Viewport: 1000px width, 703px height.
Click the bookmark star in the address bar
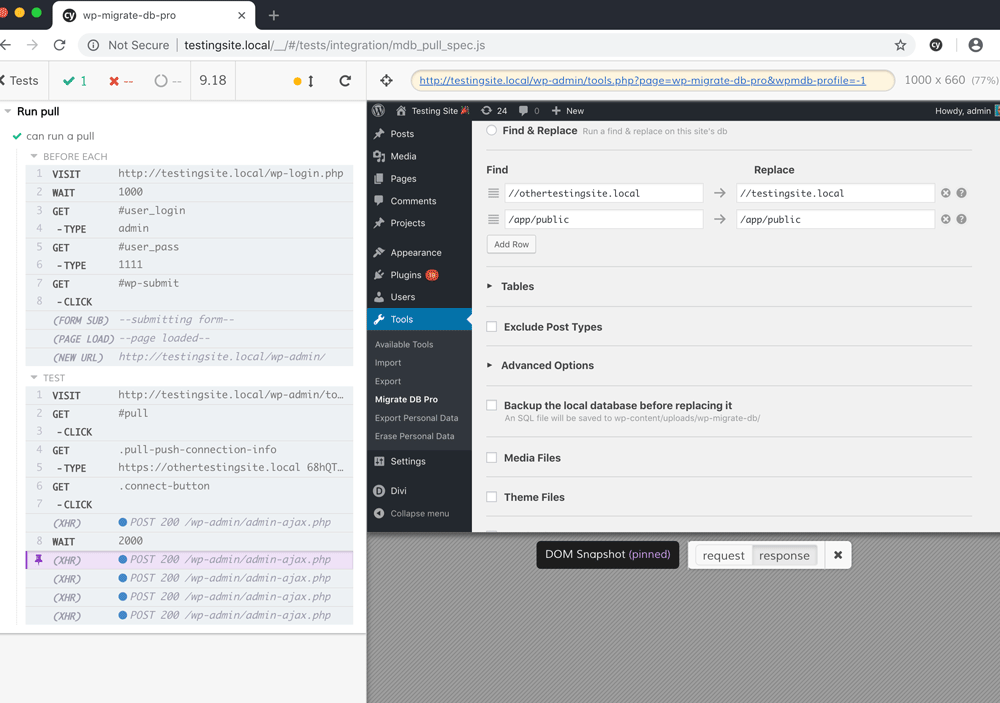pyautogui.click(x=899, y=45)
